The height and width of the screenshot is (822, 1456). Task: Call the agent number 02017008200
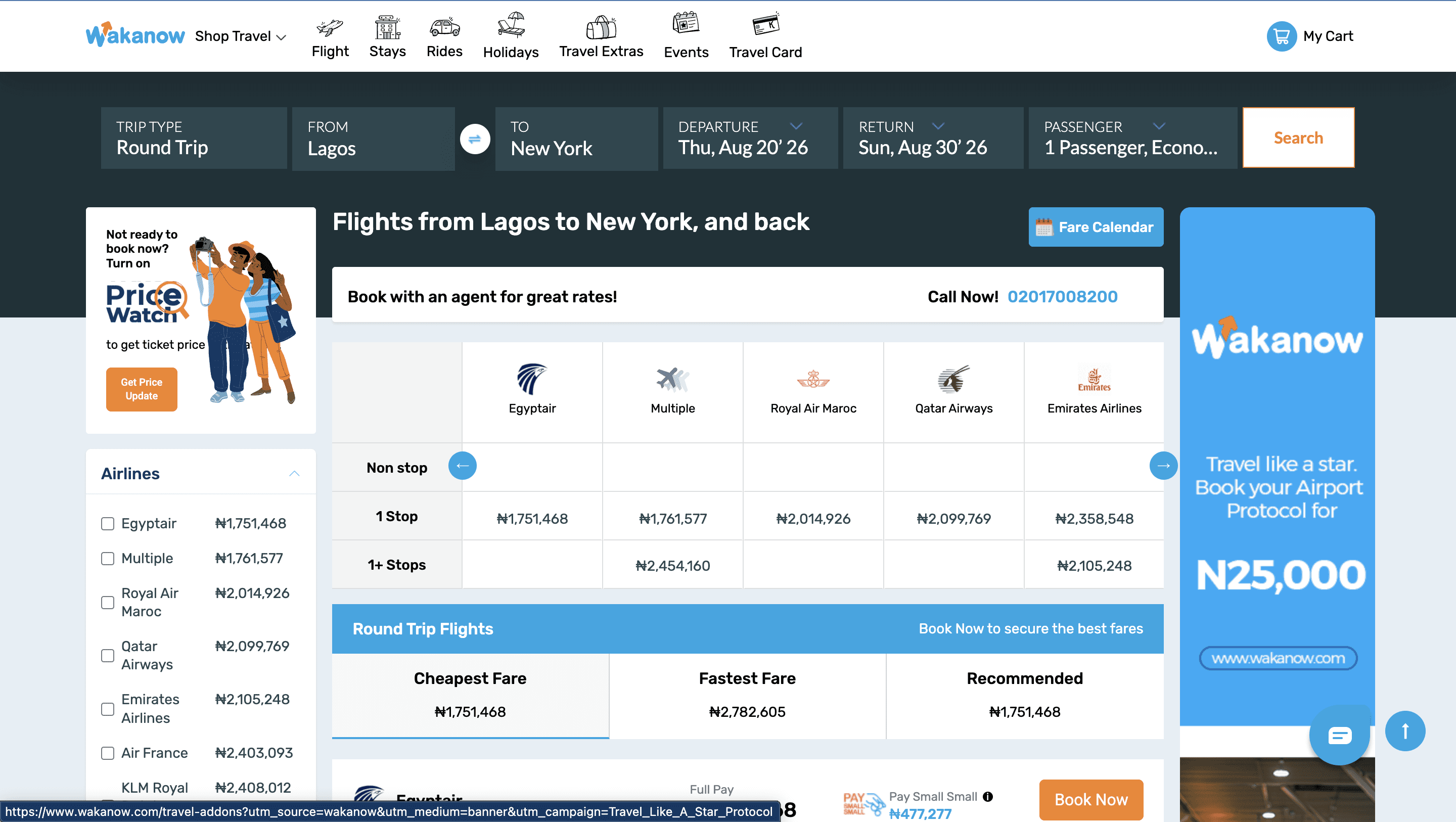[x=1062, y=296]
